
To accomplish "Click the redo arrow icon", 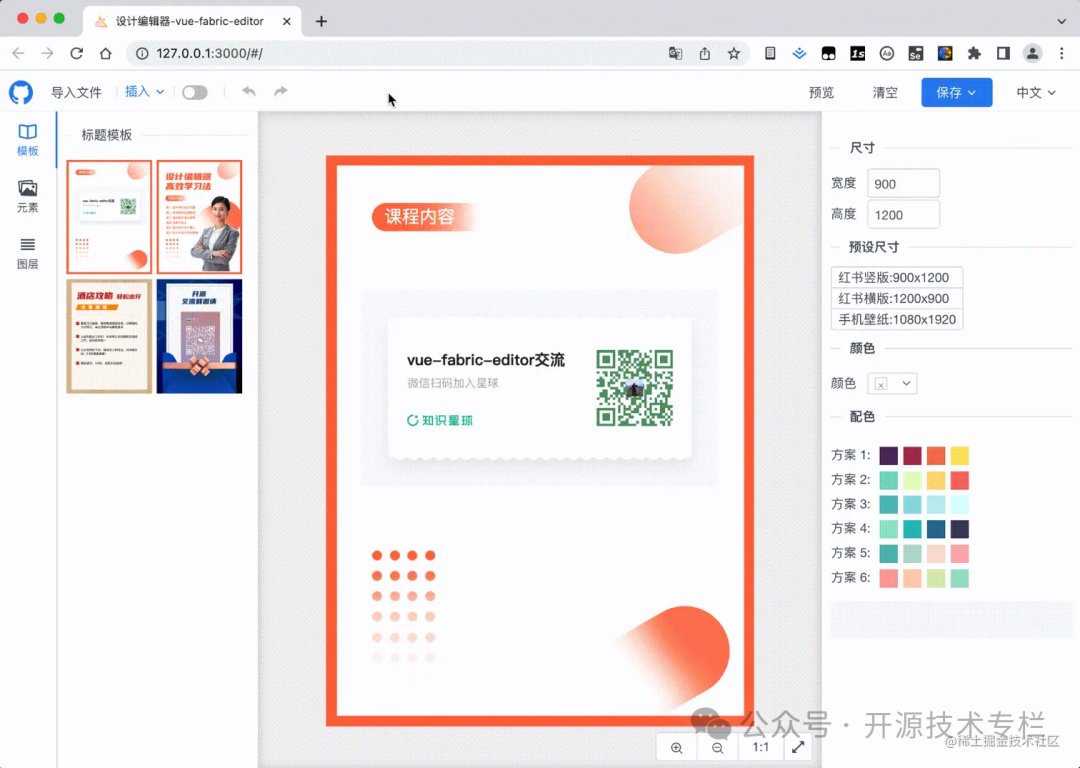I will [280, 92].
